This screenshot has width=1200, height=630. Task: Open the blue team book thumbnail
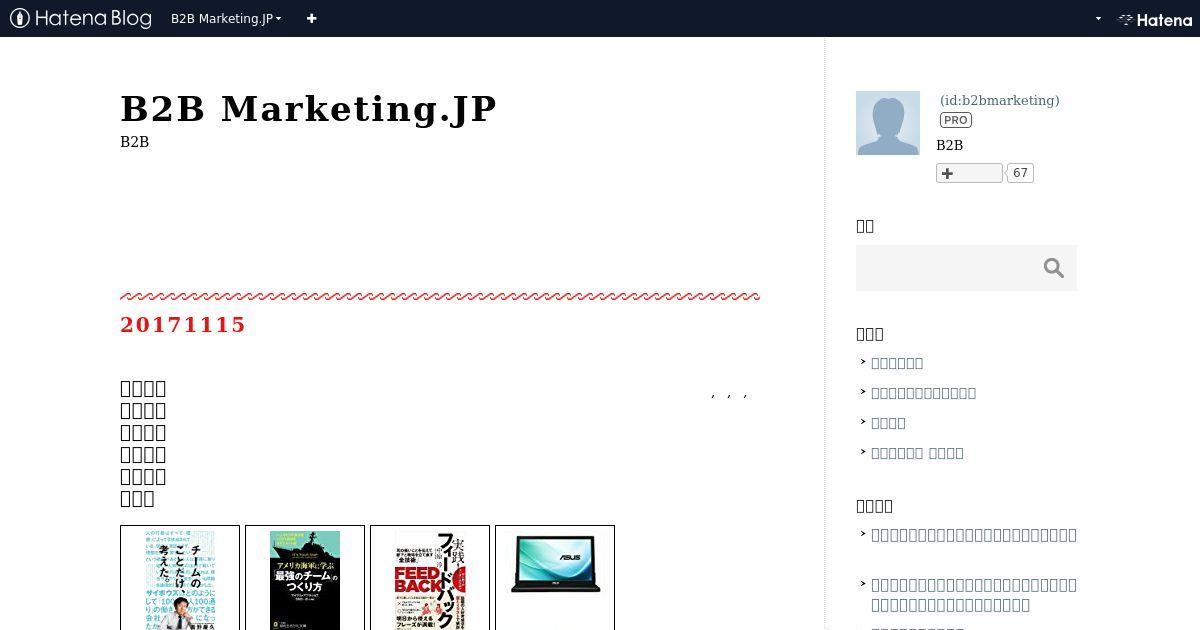tap(180, 578)
